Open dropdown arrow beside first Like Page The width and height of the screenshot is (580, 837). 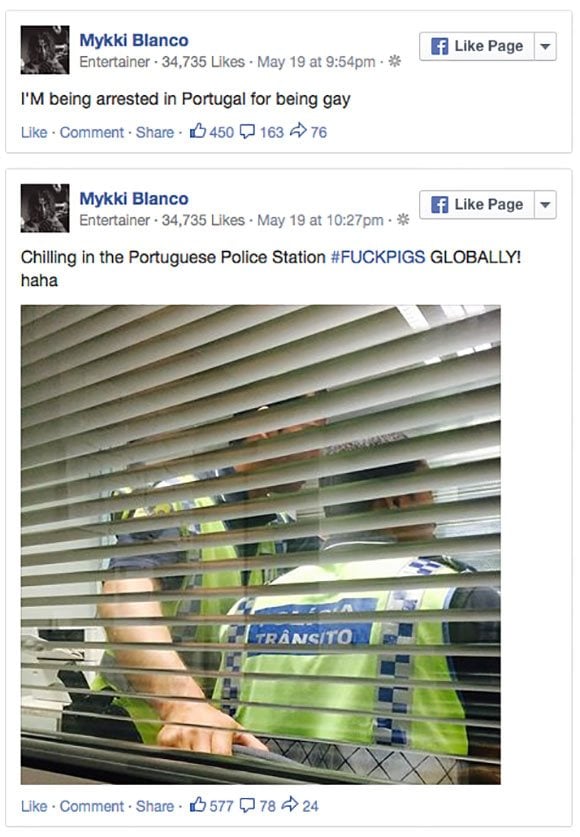[545, 46]
